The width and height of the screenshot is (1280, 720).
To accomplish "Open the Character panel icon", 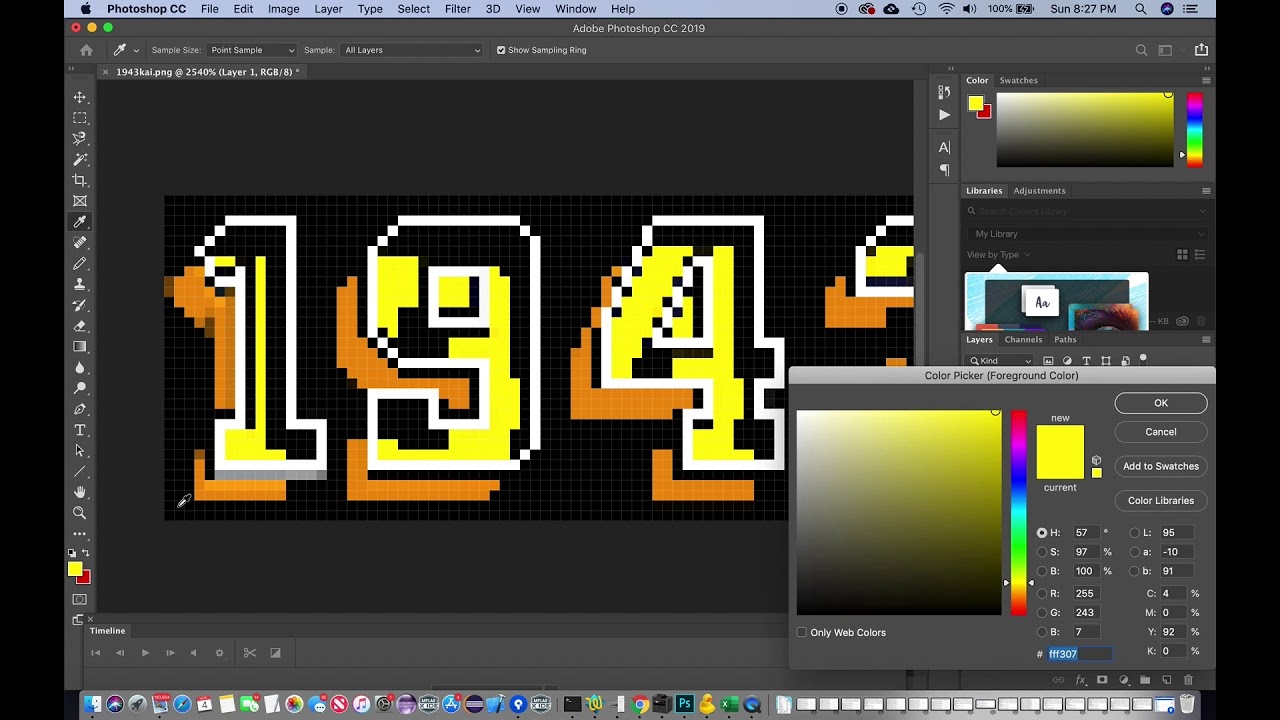I will point(944,147).
